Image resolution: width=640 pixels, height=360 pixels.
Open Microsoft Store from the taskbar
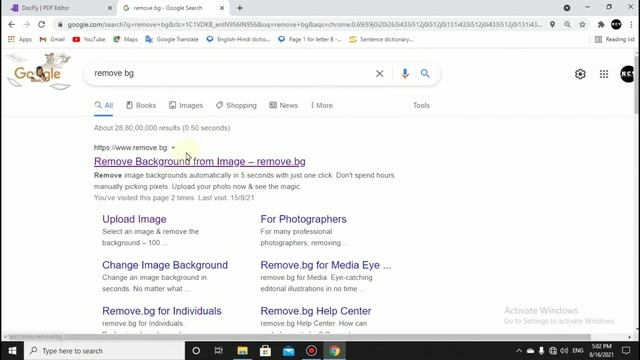[x=265, y=351]
